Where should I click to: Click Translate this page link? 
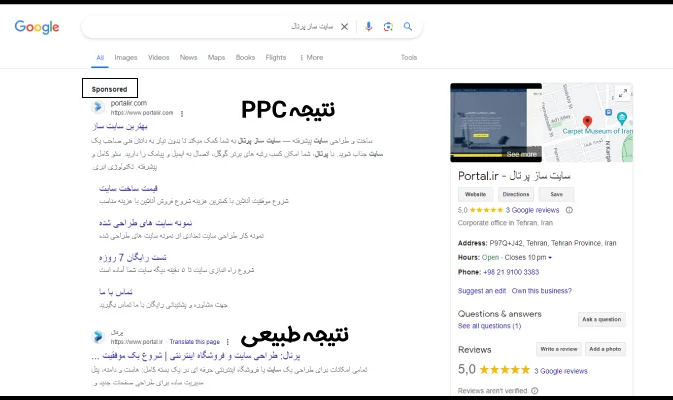[x=194, y=342]
